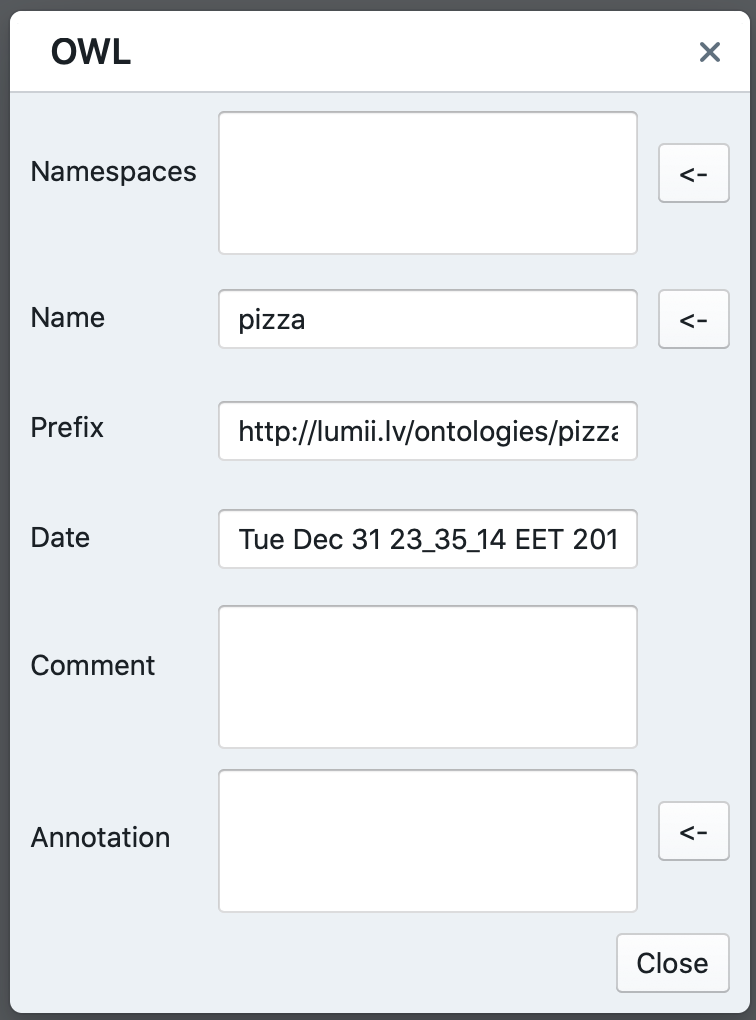This screenshot has height=1020, width=756.
Task: Click the Annotation label
Action: pyautogui.click(x=100, y=837)
